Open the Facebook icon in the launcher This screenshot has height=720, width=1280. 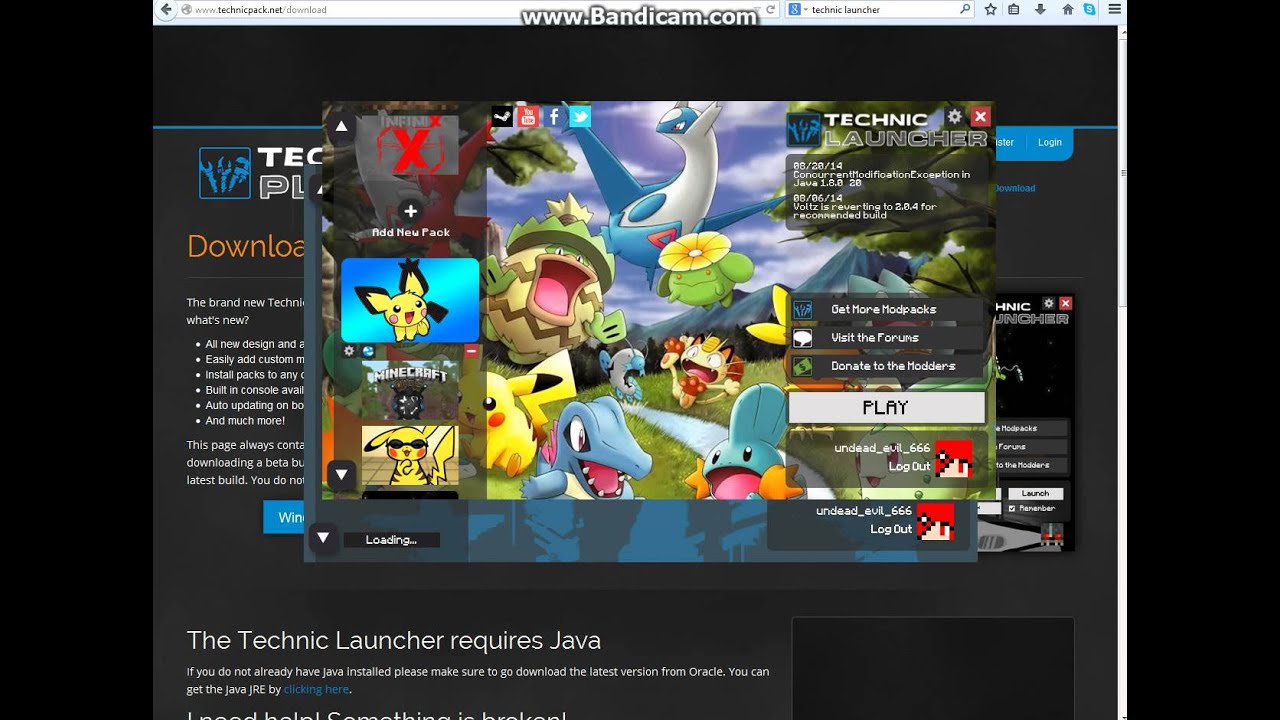(554, 116)
